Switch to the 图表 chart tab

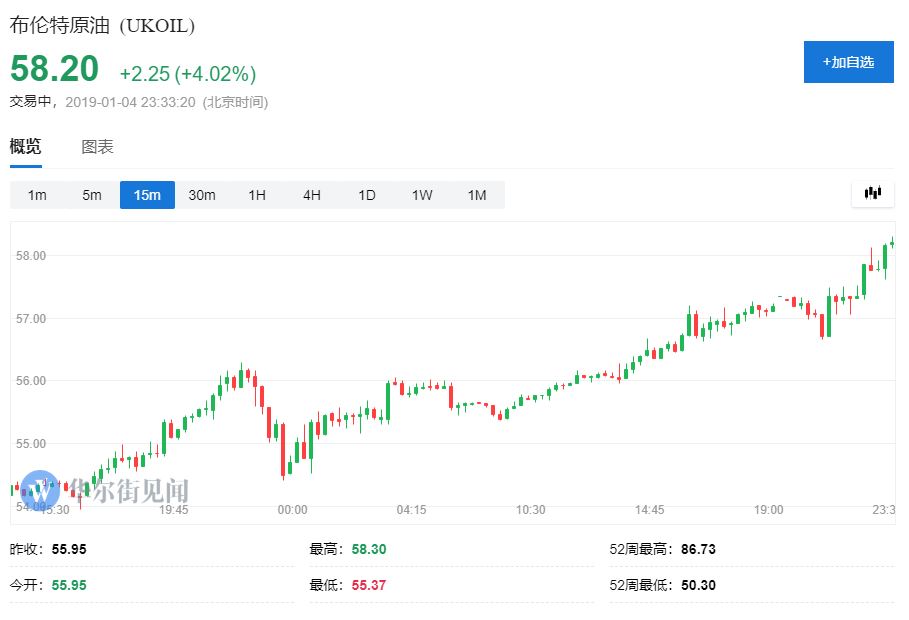click(97, 147)
